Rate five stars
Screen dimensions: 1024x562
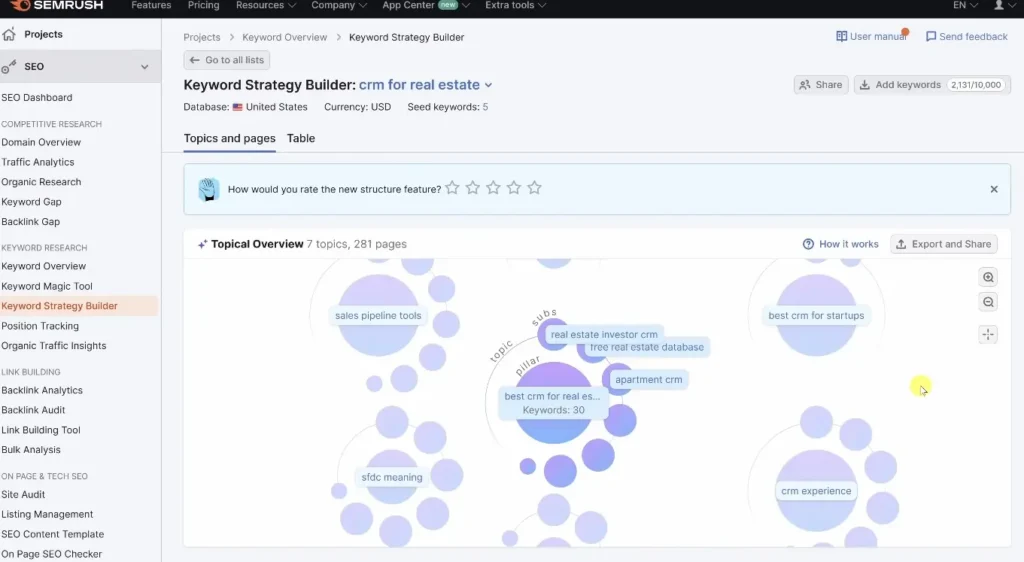click(x=534, y=188)
